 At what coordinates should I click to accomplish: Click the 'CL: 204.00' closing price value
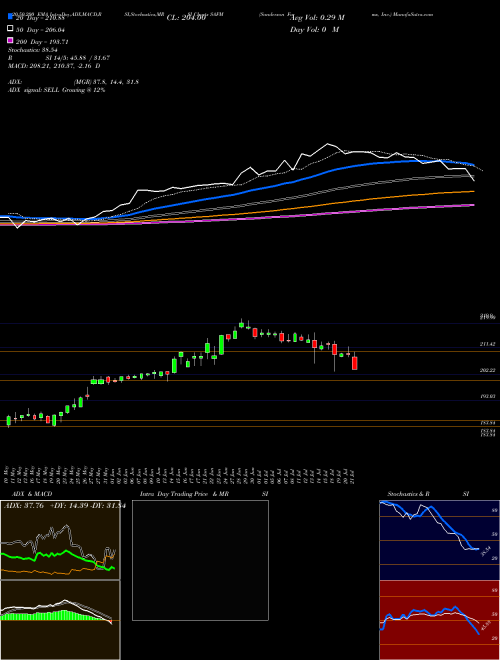click(186, 18)
